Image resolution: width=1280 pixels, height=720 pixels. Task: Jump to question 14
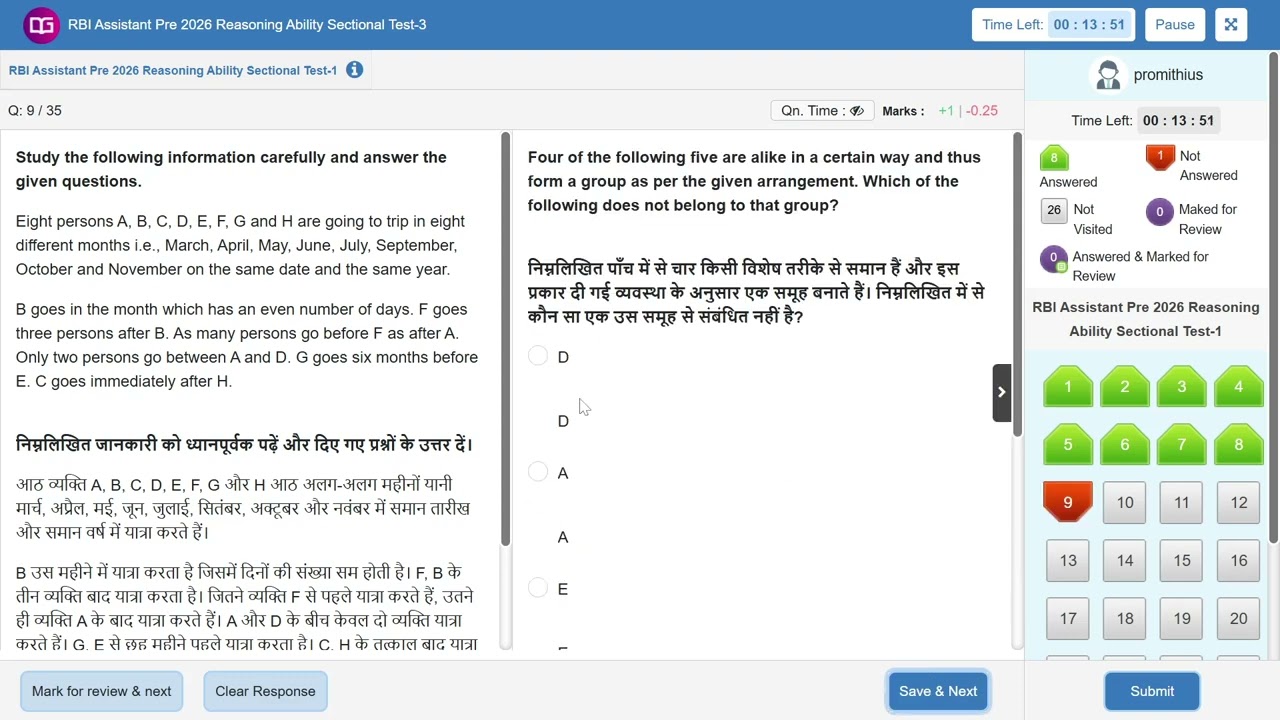pyautogui.click(x=1125, y=561)
